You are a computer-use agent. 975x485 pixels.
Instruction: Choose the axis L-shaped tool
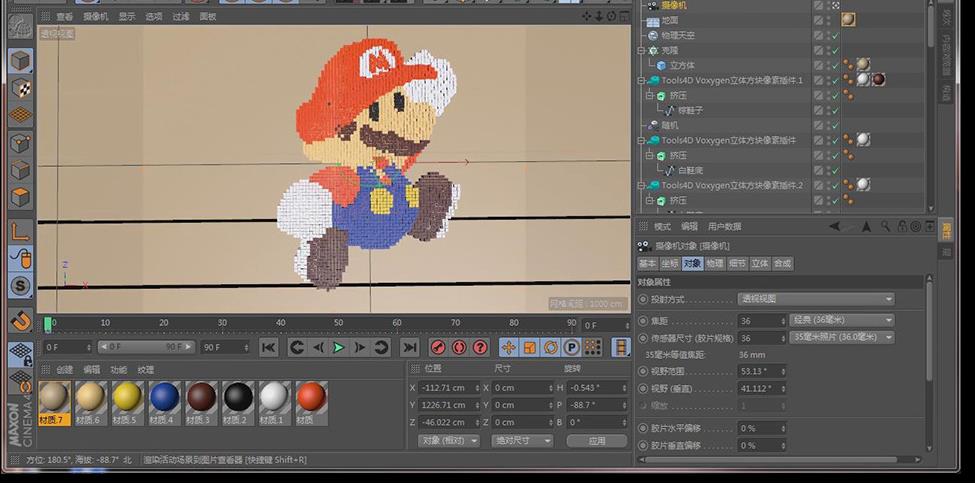(21, 231)
